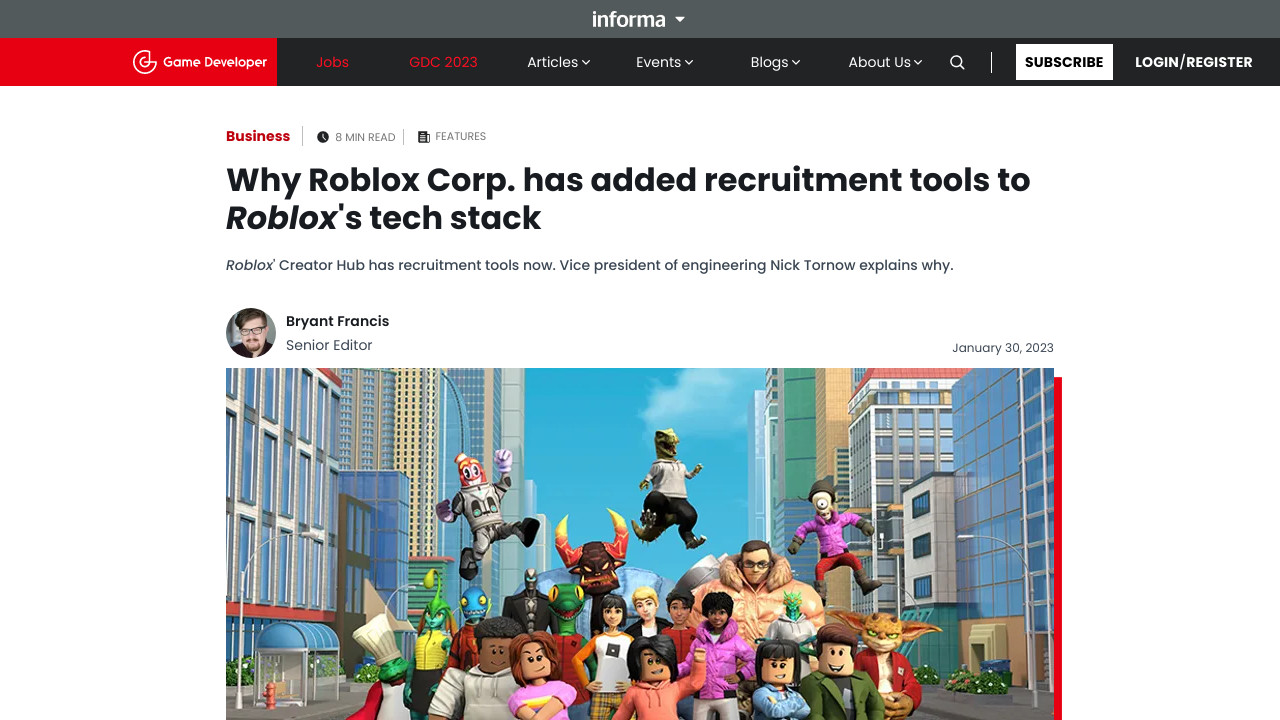The width and height of the screenshot is (1280, 720).
Task: Open the Business category link
Action: point(258,136)
